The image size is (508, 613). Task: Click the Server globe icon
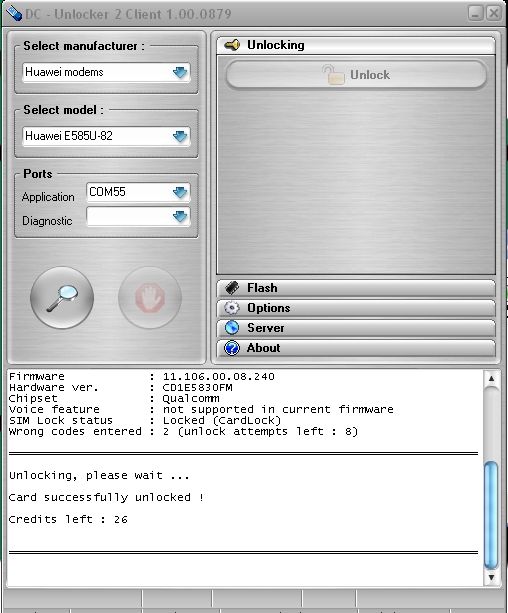pyautogui.click(x=232, y=328)
